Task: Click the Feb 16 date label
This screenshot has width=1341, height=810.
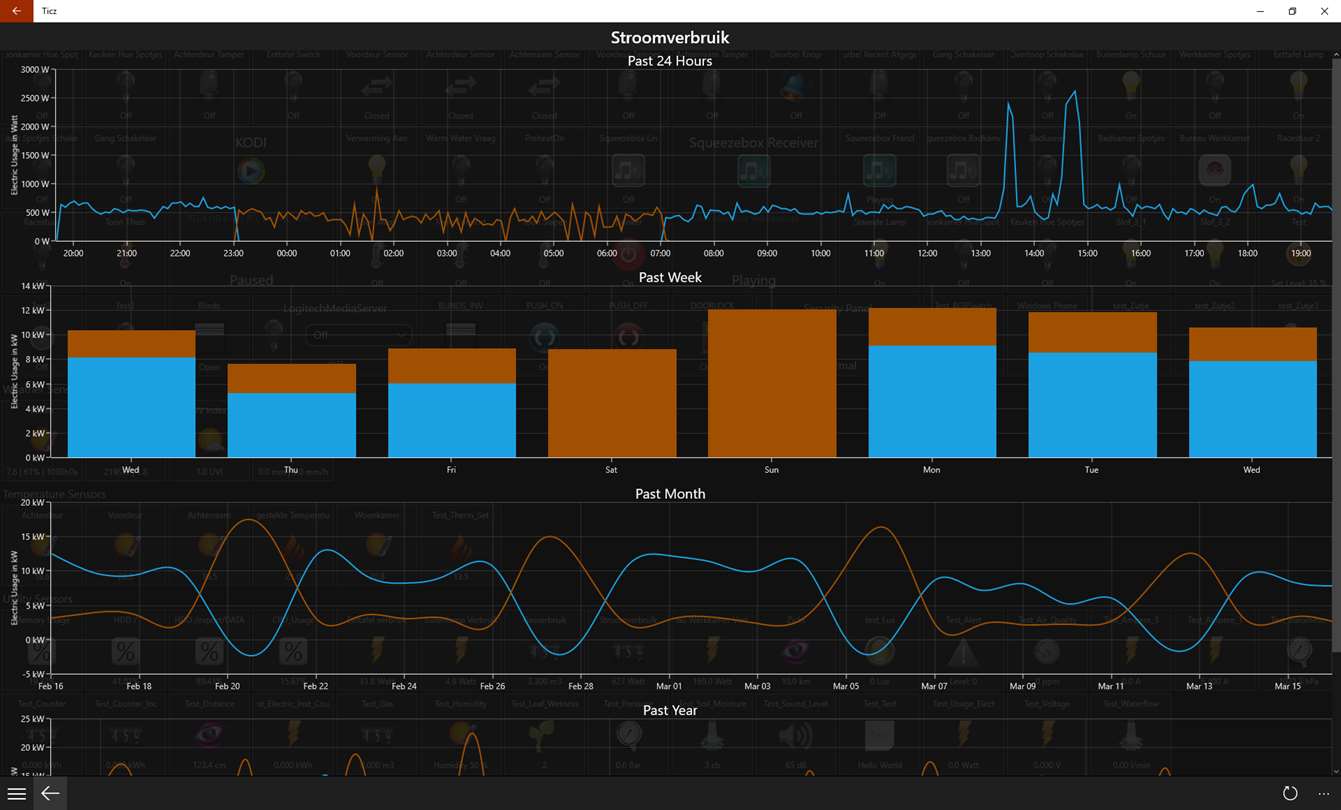Action: pos(51,686)
